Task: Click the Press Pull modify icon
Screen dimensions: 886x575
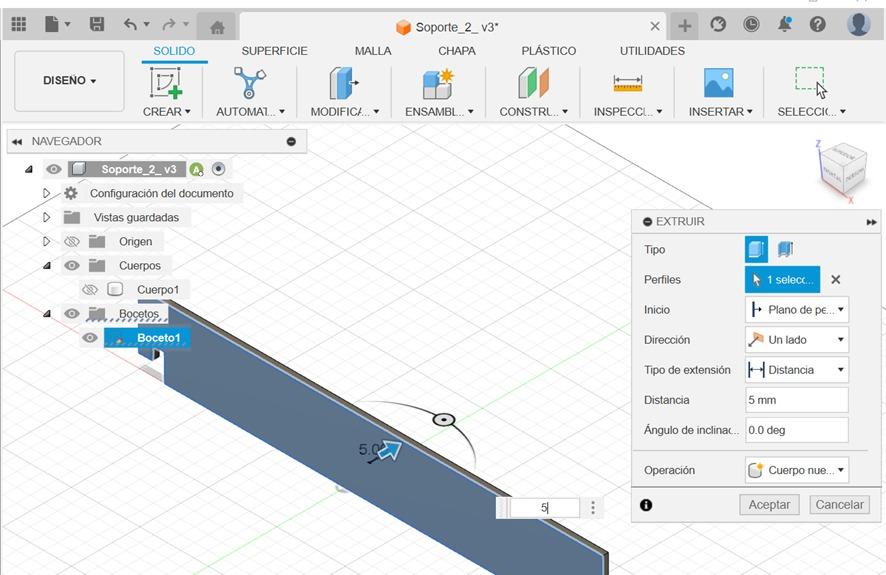Action: (x=344, y=83)
